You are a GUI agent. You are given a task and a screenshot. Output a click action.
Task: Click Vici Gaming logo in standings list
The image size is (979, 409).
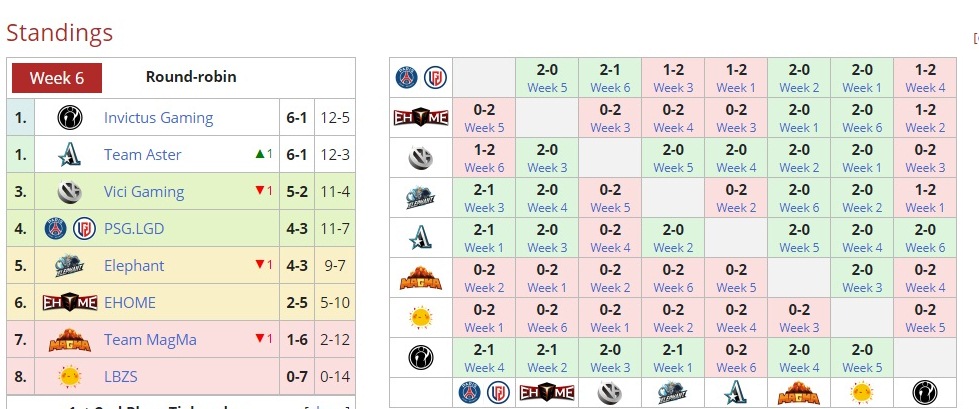[x=70, y=192]
